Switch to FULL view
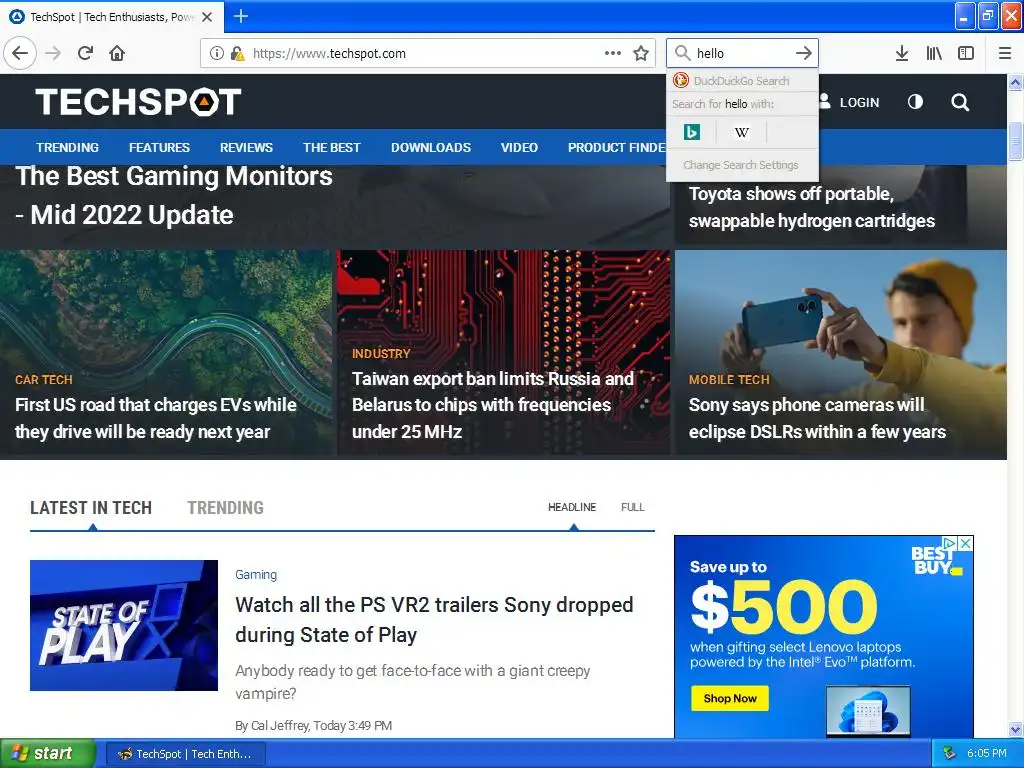 (633, 507)
